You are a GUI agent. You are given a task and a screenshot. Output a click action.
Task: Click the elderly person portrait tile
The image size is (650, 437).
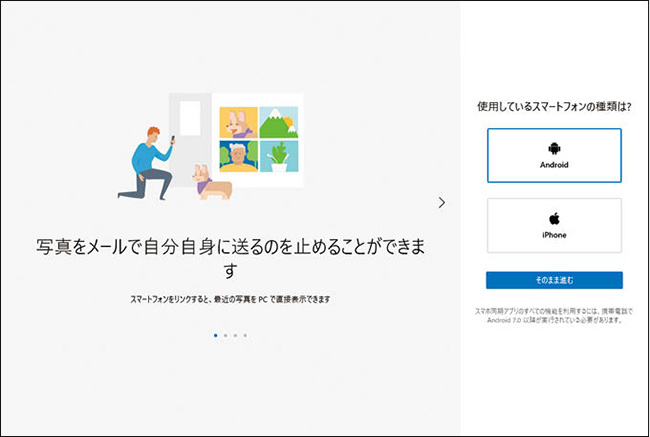click(238, 156)
